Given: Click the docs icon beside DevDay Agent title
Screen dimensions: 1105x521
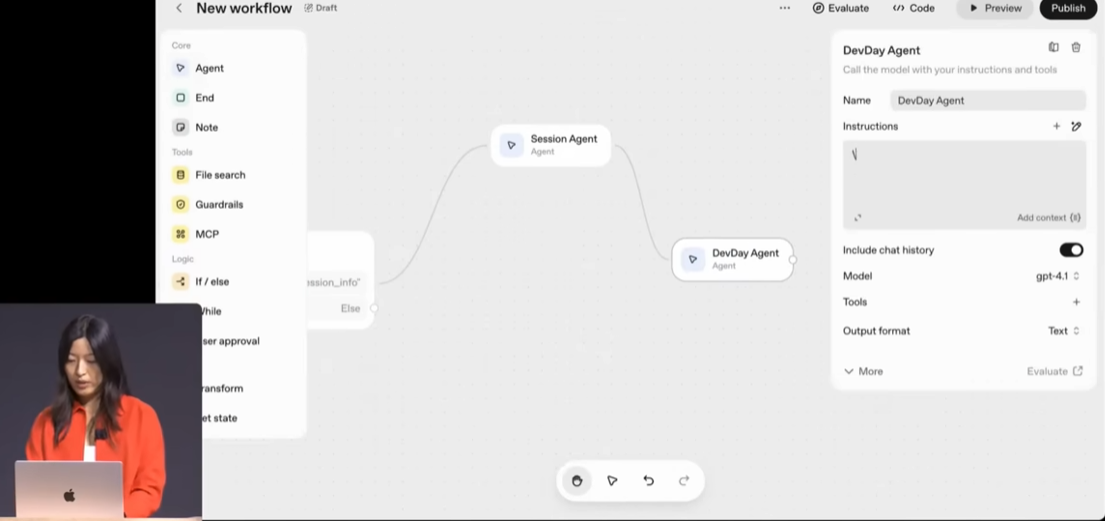Looking at the screenshot, I should coord(1053,47).
